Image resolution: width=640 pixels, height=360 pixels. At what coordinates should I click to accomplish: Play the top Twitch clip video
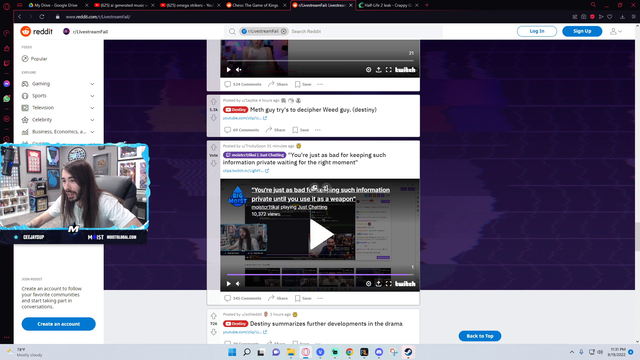pyautogui.click(x=229, y=70)
